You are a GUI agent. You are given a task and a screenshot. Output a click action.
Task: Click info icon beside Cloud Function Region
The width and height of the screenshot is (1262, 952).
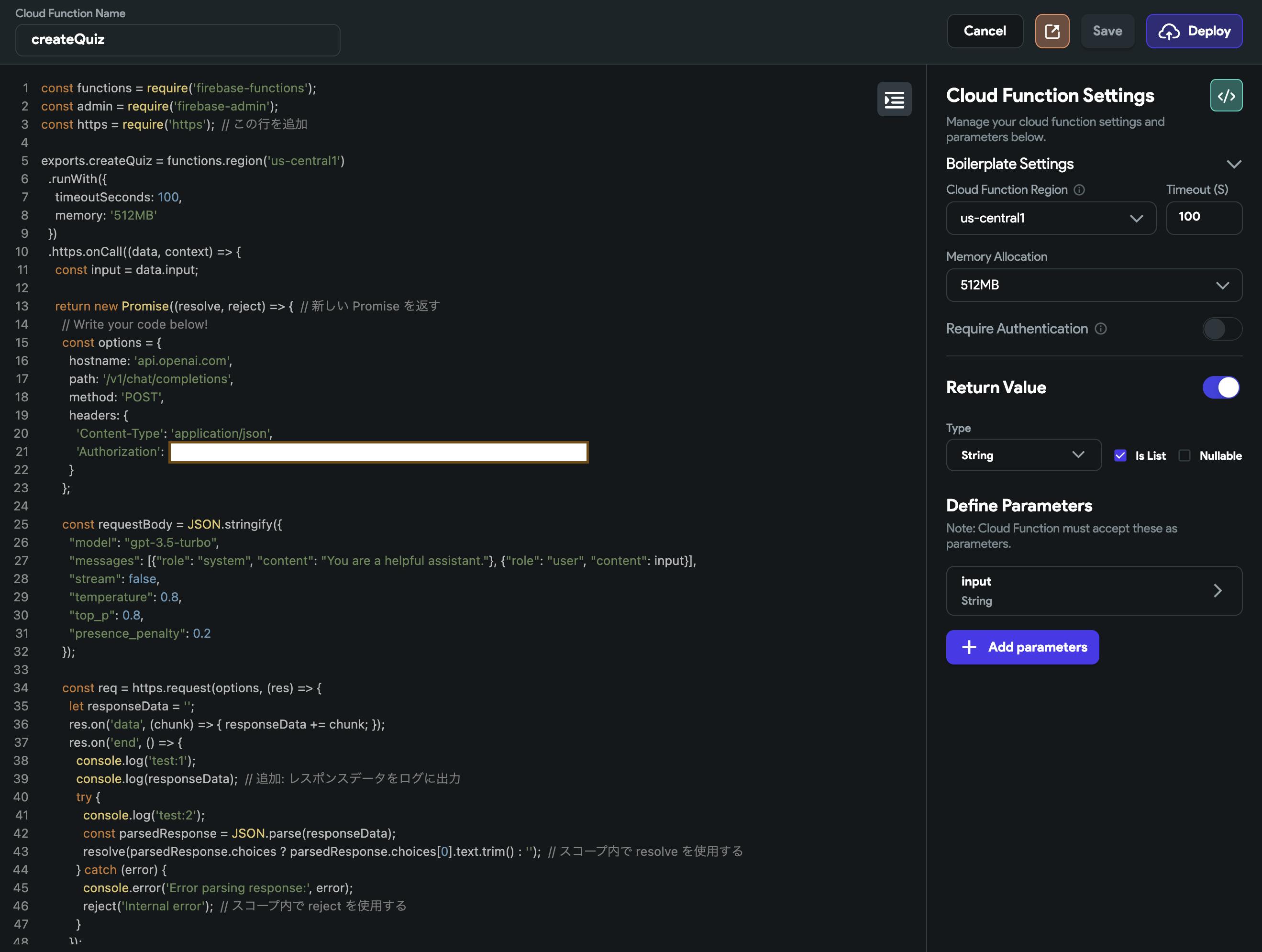1079,190
